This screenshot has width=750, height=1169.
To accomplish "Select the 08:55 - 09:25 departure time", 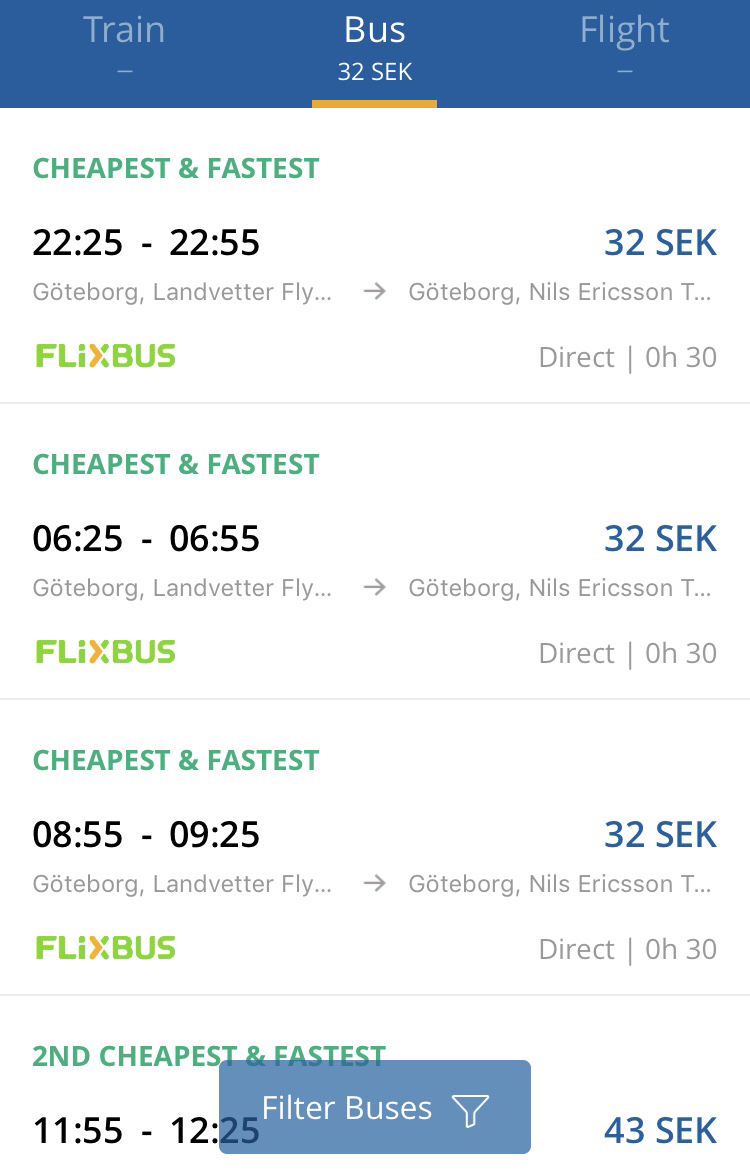I will click(146, 834).
